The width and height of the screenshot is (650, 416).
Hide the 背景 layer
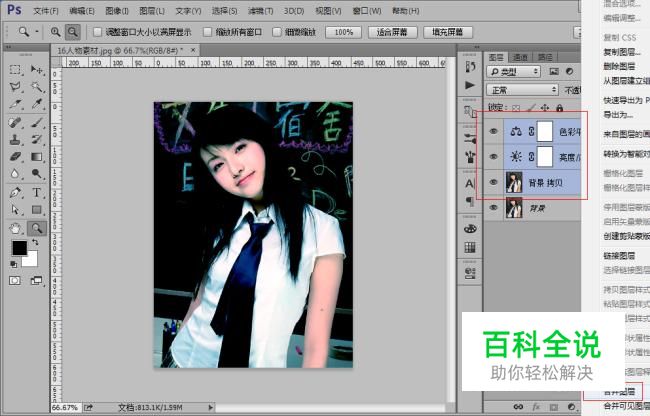coord(493,208)
